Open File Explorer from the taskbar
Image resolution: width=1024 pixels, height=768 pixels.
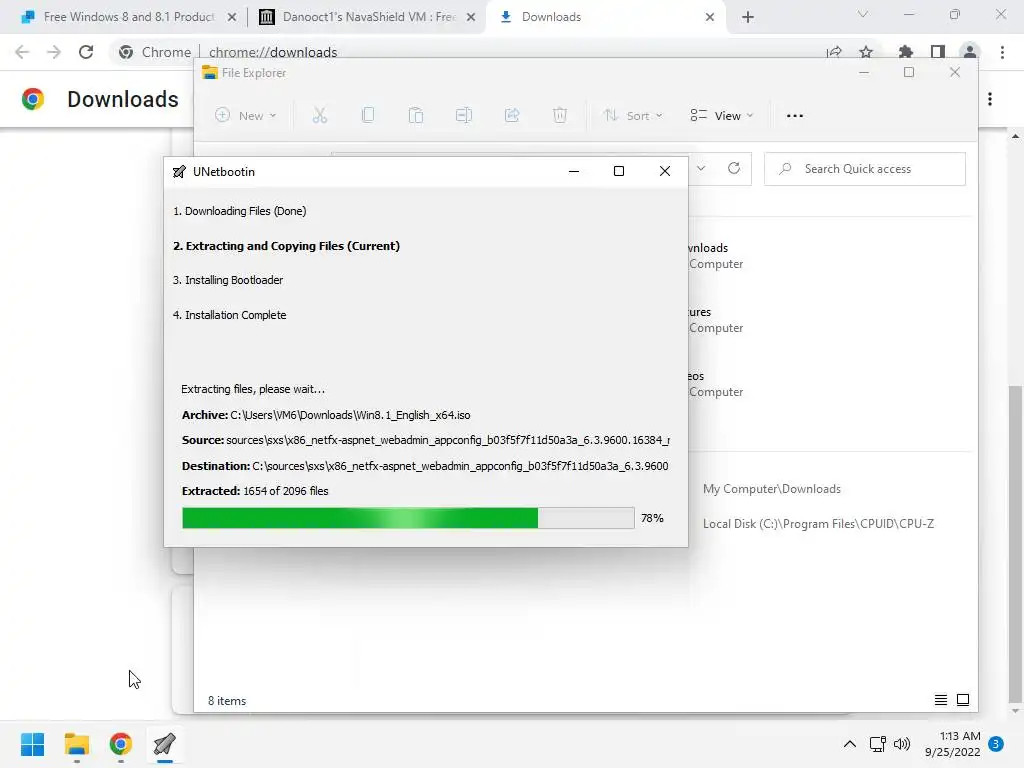coord(76,744)
